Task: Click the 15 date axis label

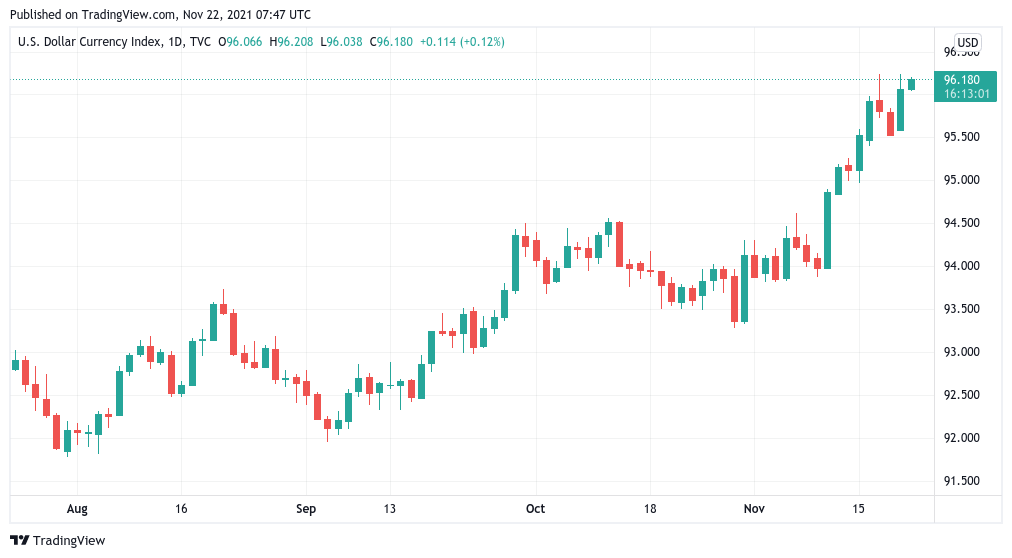Action: click(x=858, y=509)
